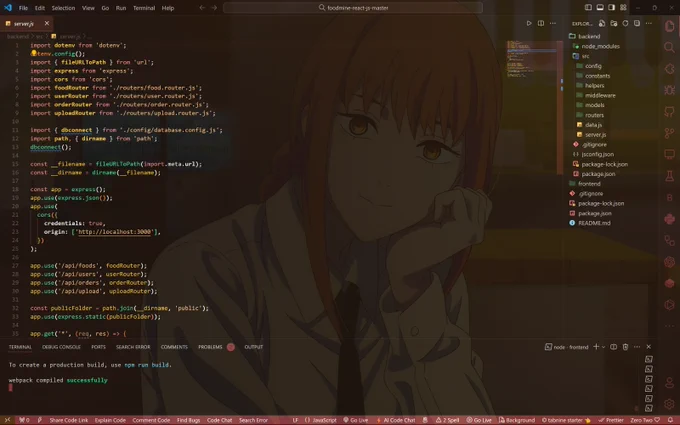Toggle Background extension in status bar
680x425 pixels.
517,420
